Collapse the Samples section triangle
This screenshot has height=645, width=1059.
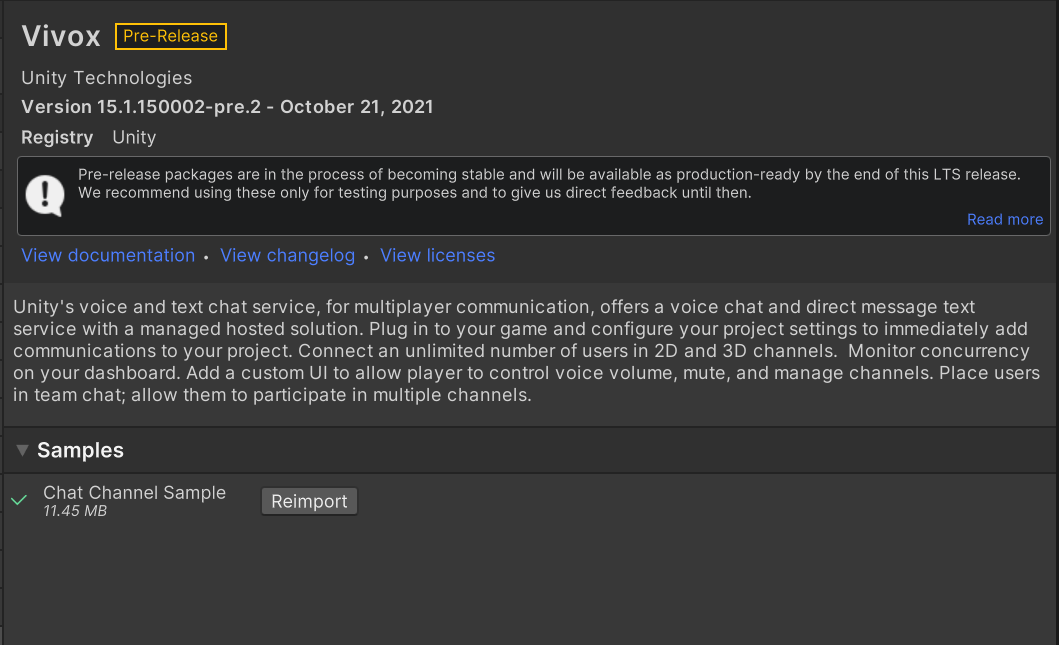(22, 450)
